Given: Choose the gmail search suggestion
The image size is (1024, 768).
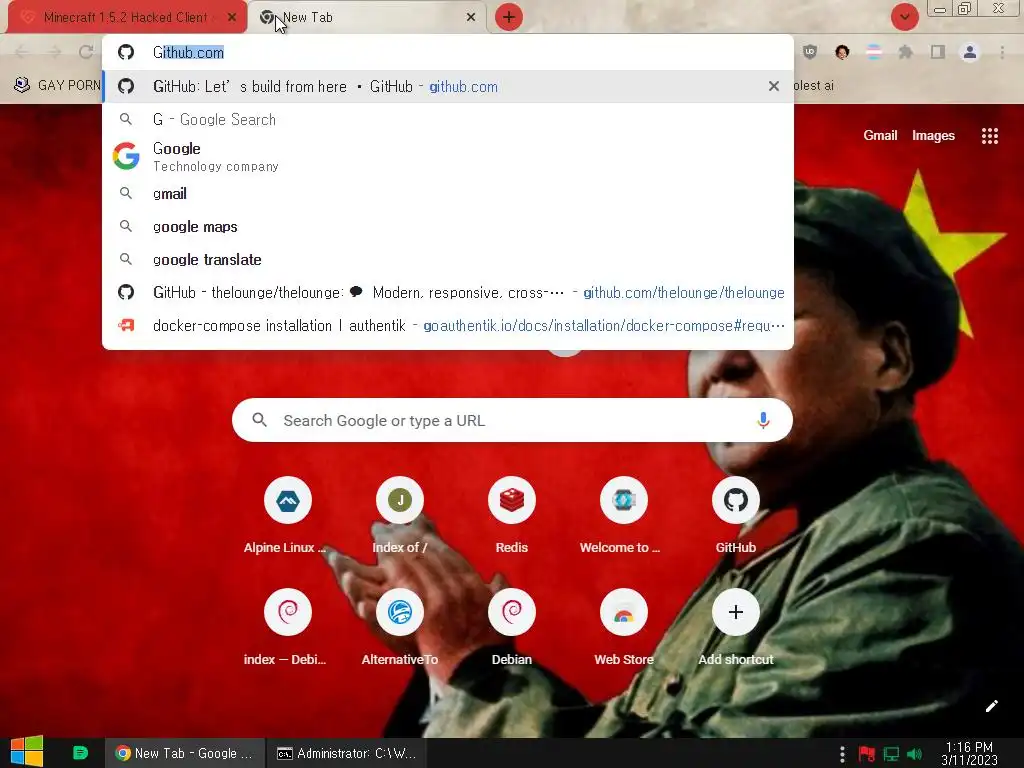Looking at the screenshot, I should [448, 193].
